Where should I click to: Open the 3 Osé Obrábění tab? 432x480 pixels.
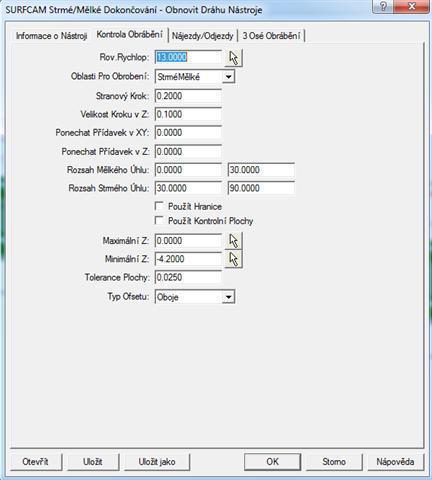tap(271, 36)
